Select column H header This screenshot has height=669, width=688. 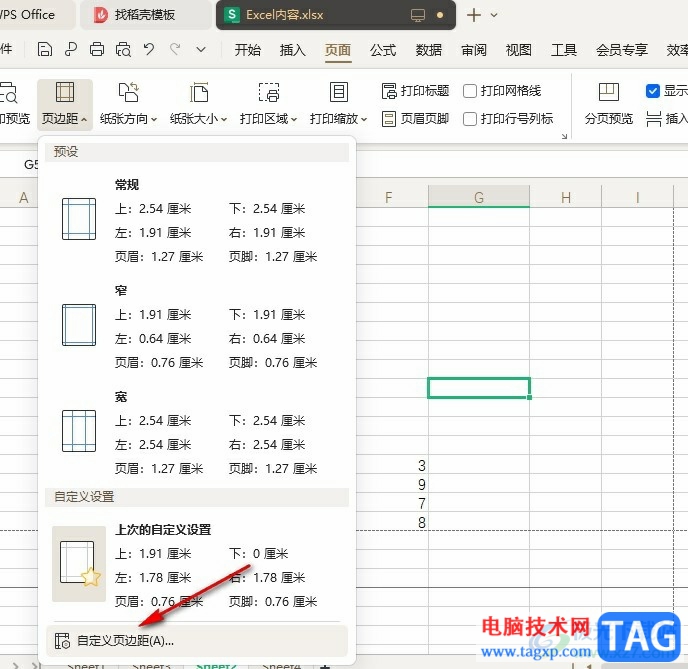coord(566,197)
